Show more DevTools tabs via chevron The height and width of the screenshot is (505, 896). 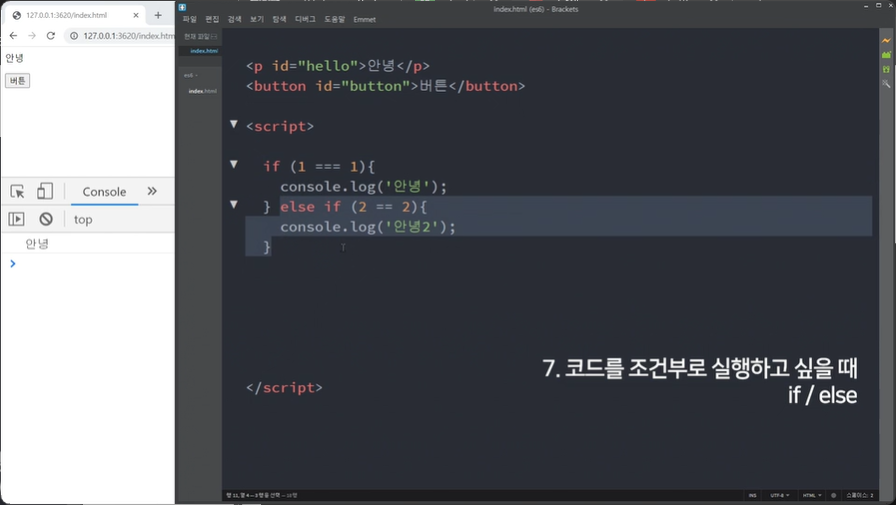click(x=152, y=191)
